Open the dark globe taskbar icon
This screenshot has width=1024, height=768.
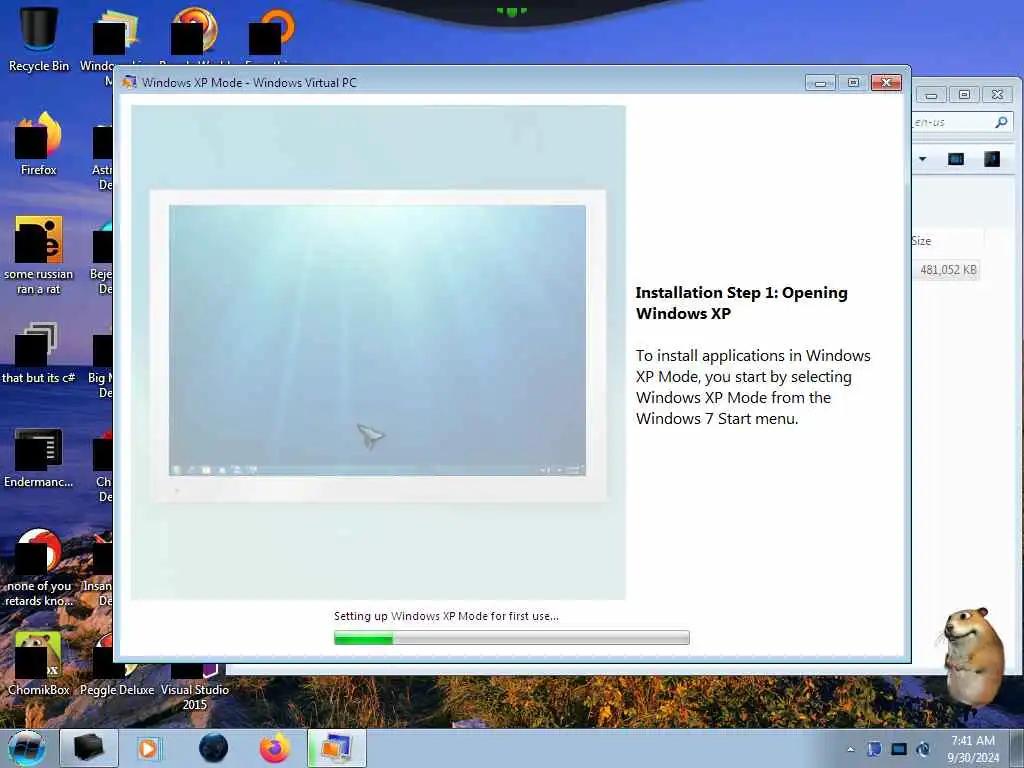pos(213,748)
